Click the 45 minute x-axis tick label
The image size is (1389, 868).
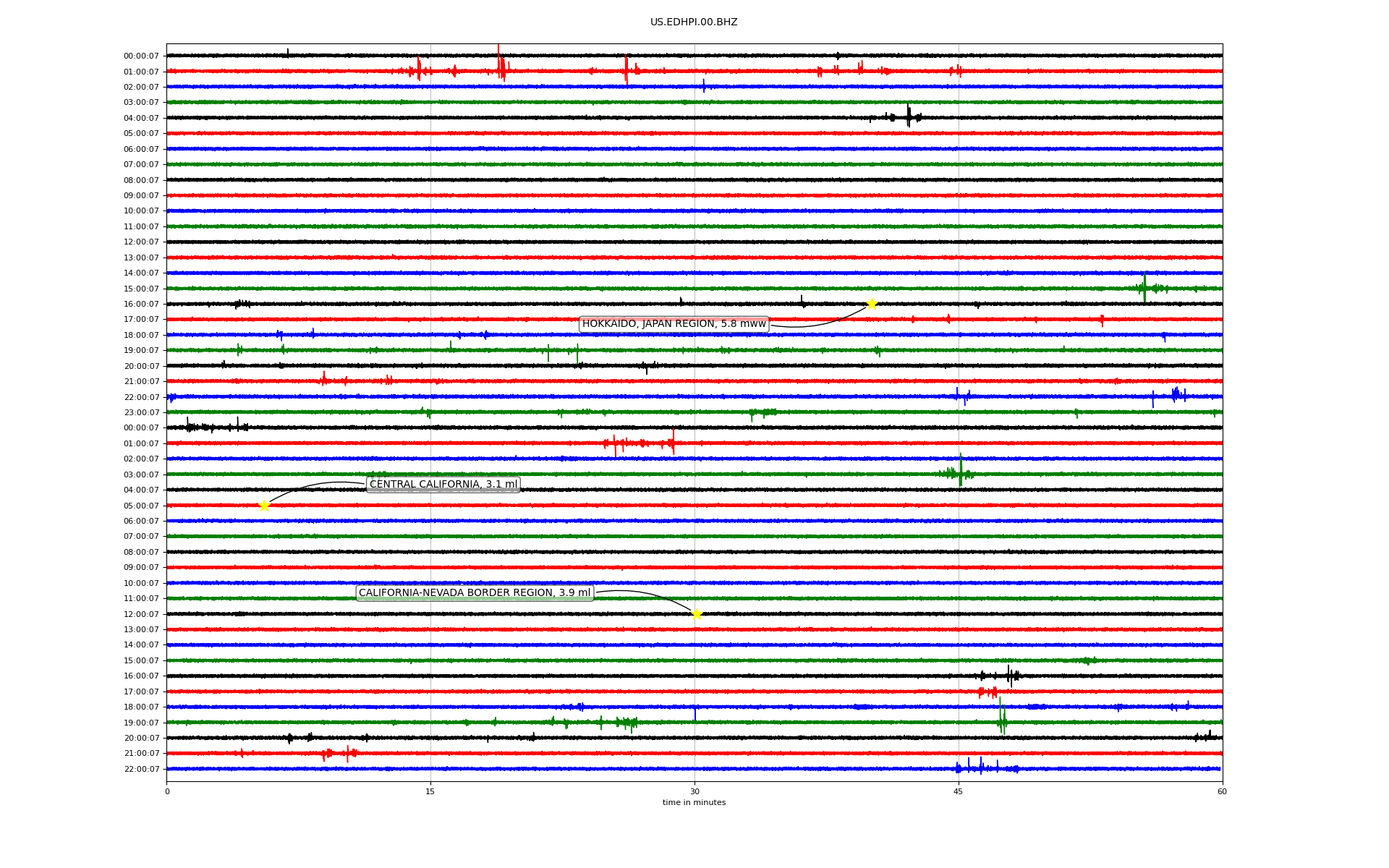pos(959,791)
